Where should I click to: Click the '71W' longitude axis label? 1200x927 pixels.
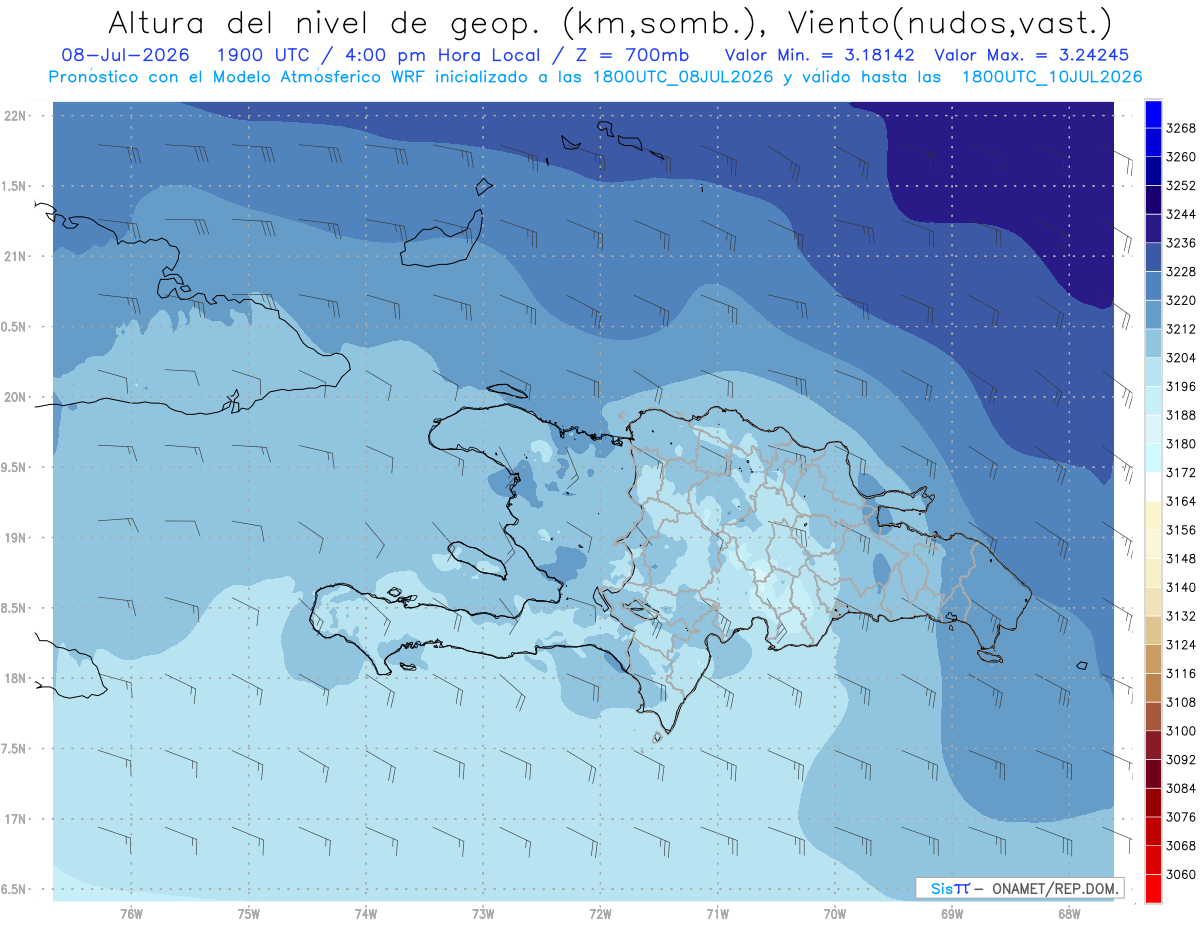[717, 914]
